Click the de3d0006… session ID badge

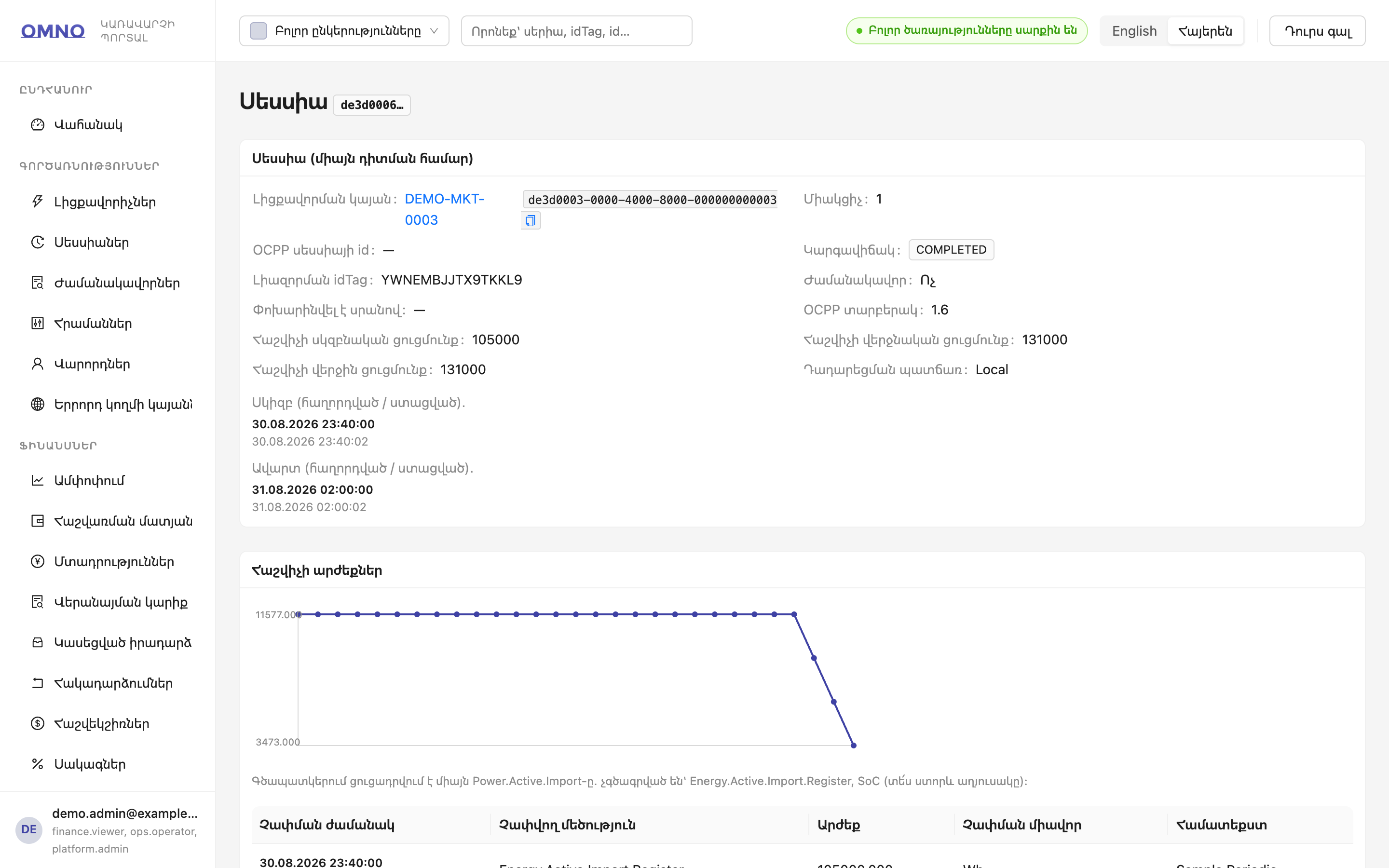[x=372, y=105]
